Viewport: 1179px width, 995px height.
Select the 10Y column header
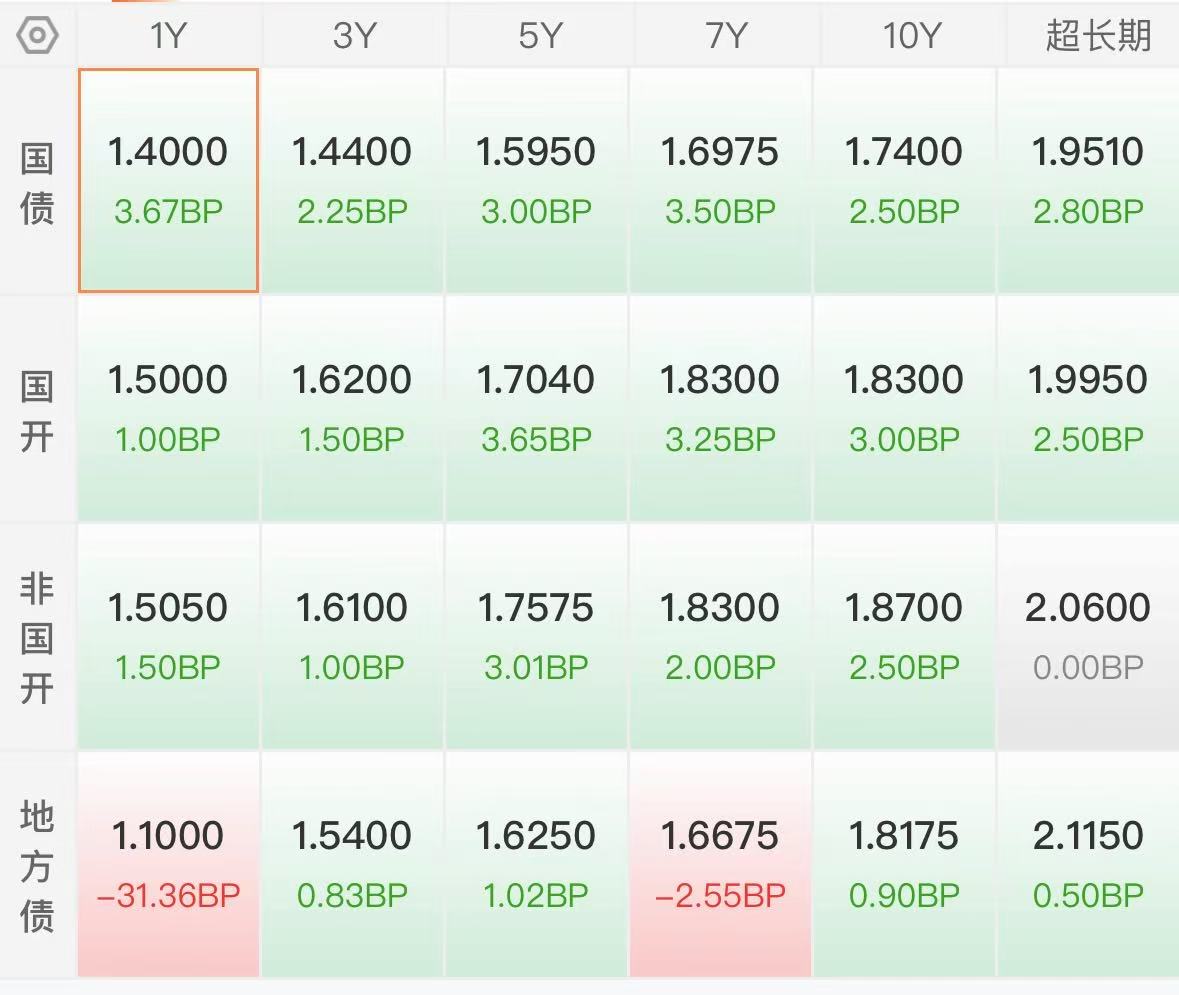(x=911, y=35)
